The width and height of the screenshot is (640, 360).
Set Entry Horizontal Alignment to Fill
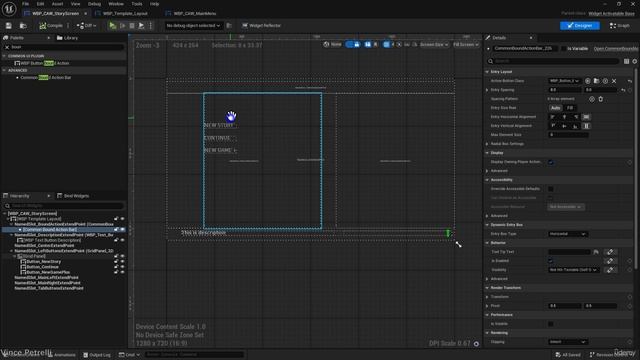click(586, 117)
